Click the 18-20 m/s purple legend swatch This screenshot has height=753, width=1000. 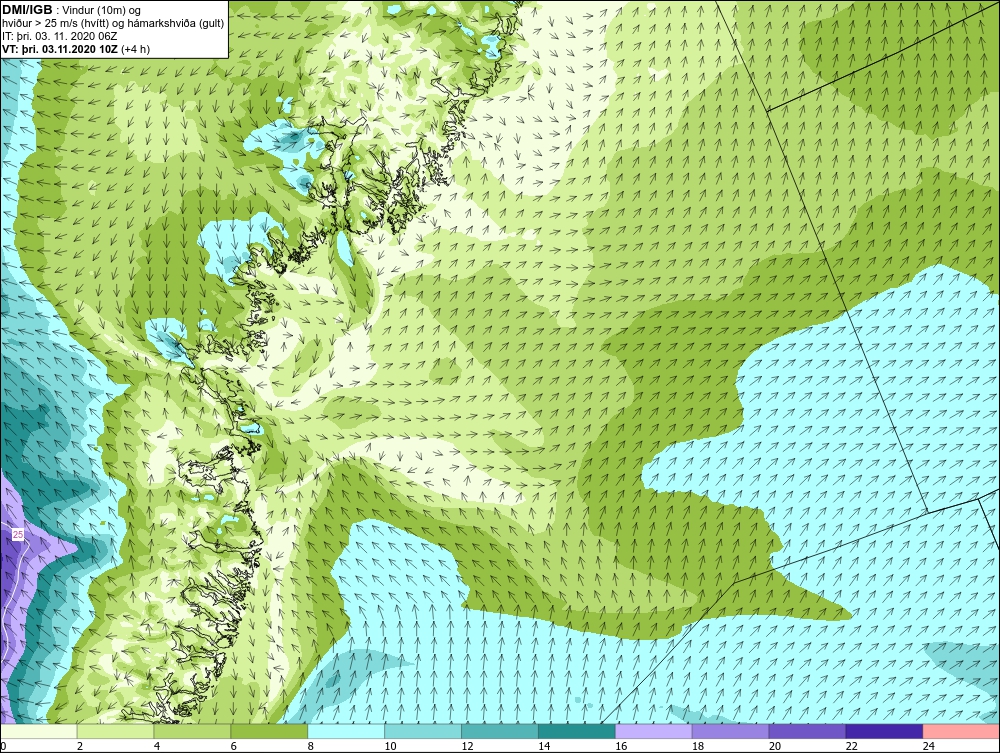pyautogui.click(x=730, y=731)
